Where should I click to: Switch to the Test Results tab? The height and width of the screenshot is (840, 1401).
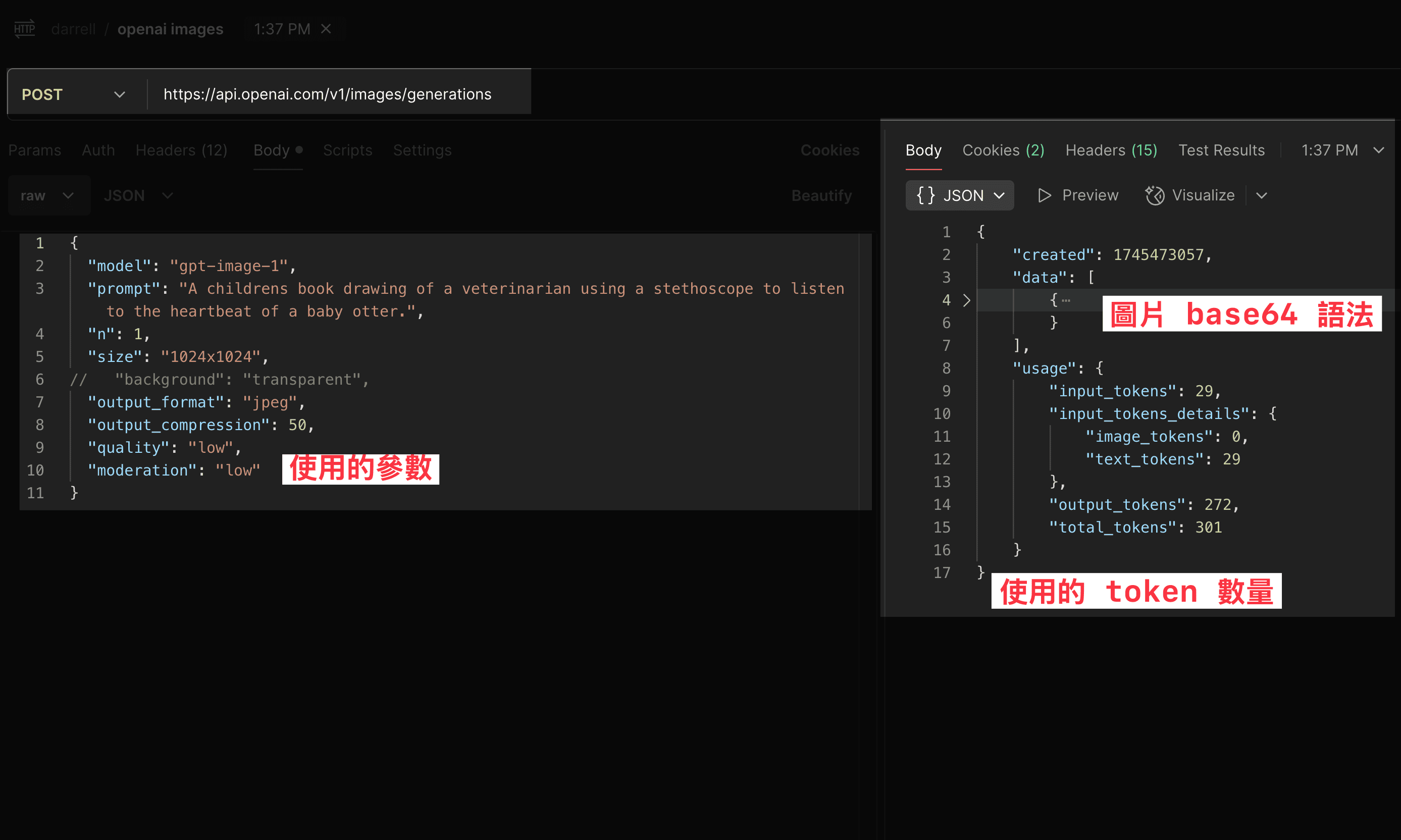tap(1222, 150)
